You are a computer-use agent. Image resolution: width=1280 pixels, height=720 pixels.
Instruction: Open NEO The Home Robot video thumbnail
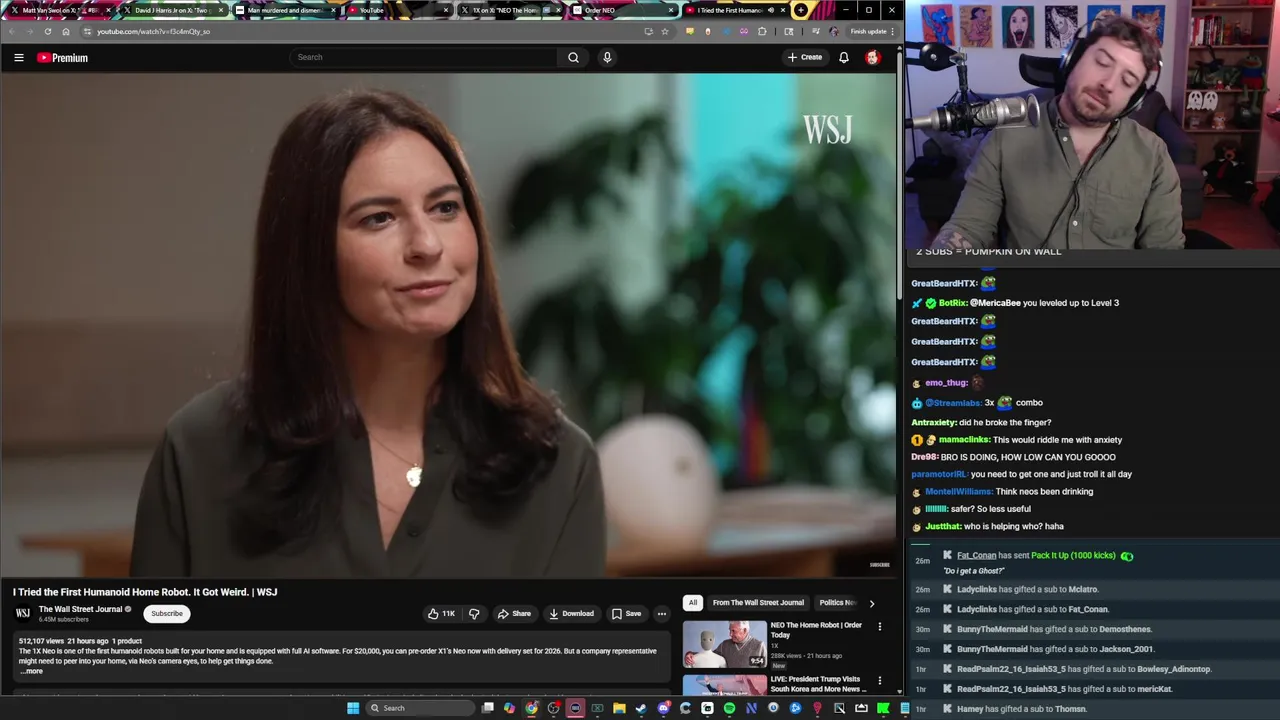coord(725,643)
